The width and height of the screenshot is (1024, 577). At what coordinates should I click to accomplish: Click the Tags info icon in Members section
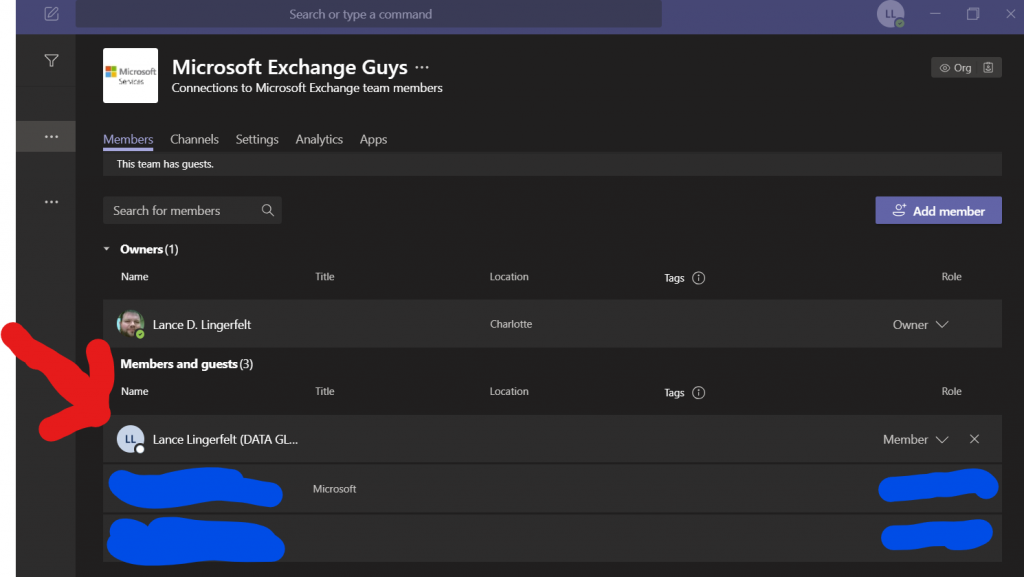698,392
